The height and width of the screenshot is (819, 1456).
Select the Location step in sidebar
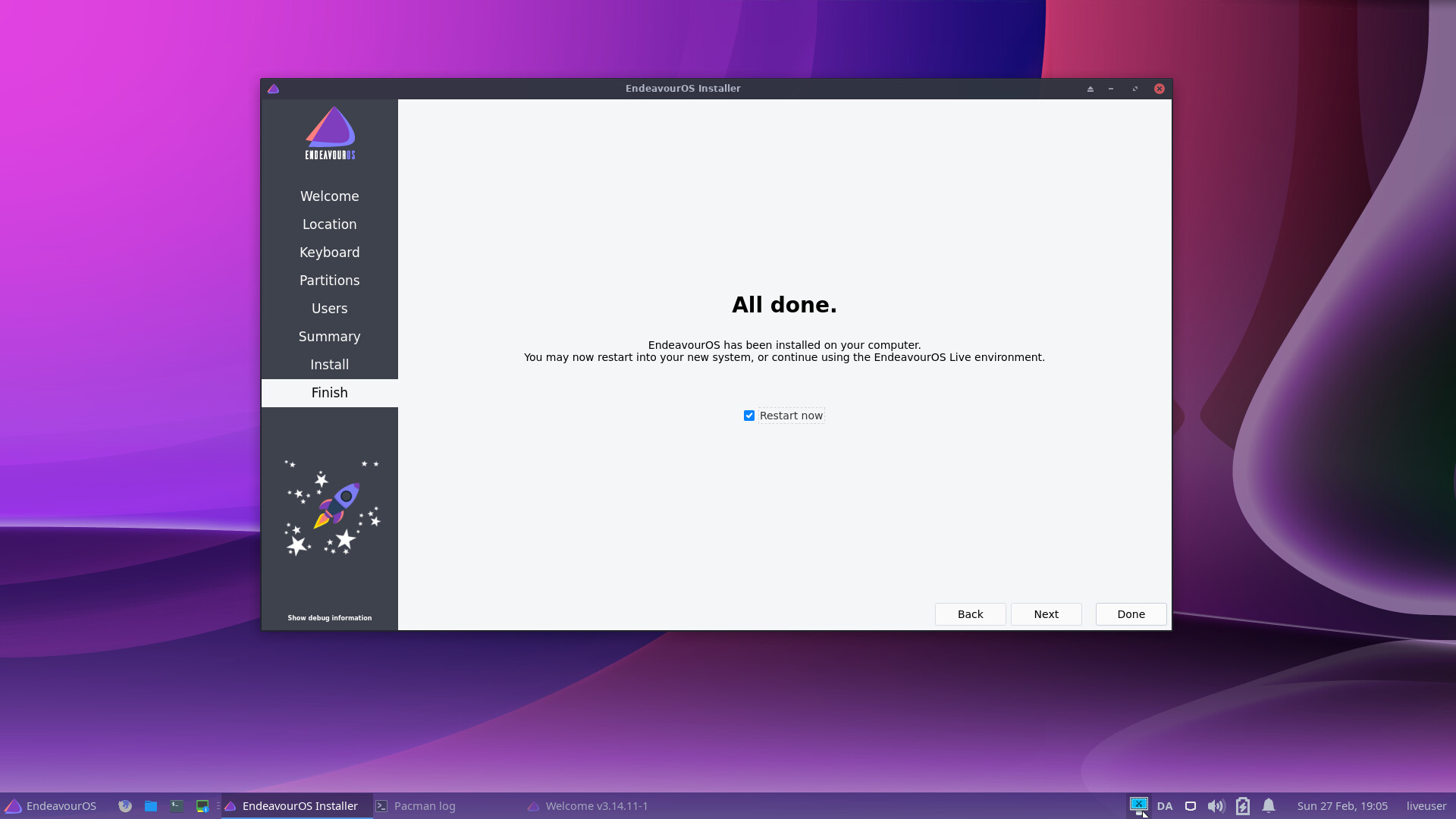329,224
